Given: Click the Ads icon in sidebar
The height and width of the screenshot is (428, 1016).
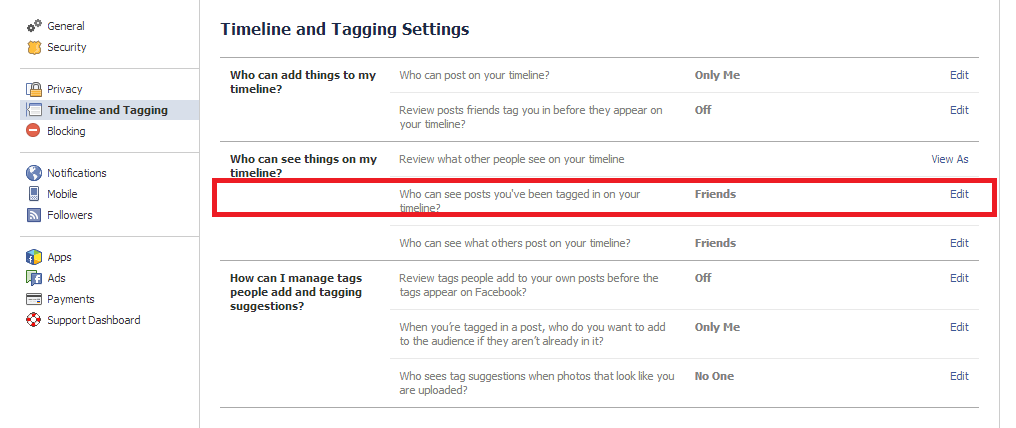Looking at the screenshot, I should [x=34, y=278].
